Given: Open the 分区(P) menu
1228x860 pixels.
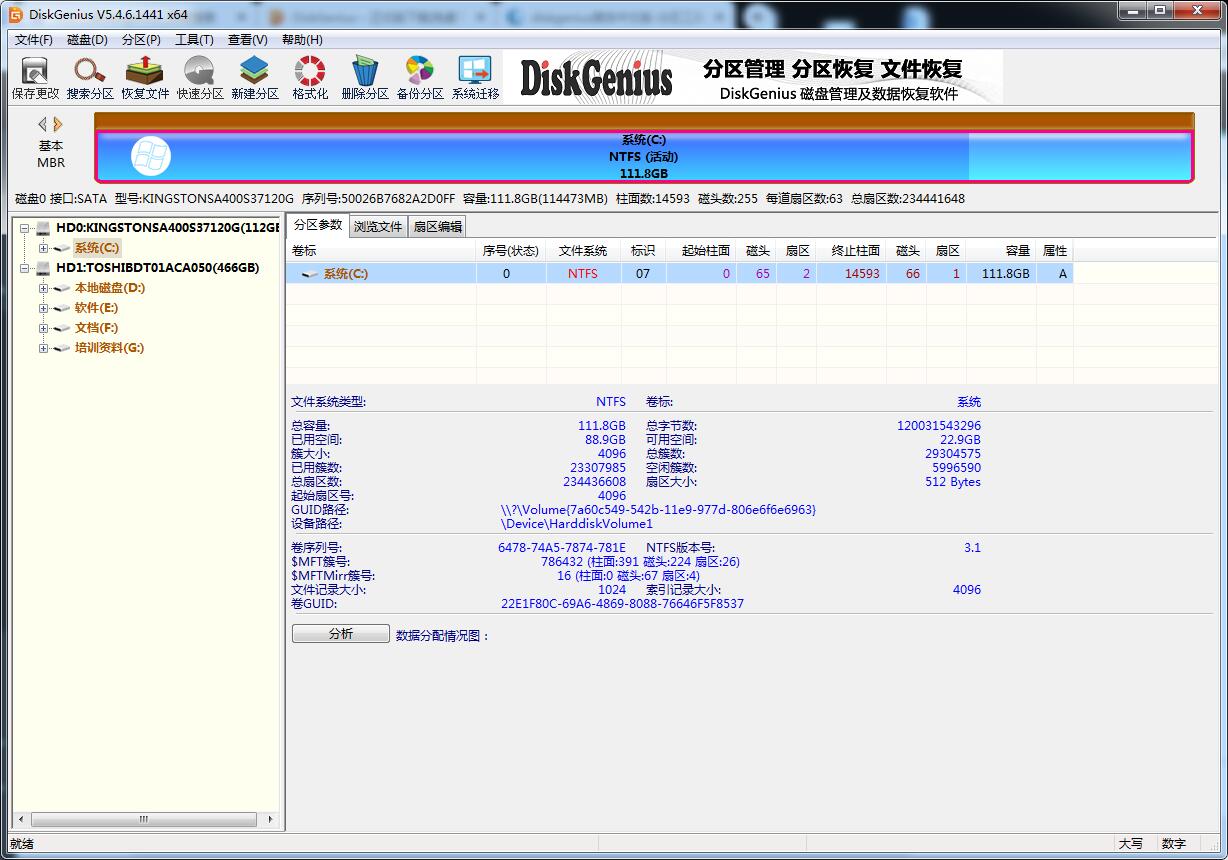Looking at the screenshot, I should tap(141, 40).
